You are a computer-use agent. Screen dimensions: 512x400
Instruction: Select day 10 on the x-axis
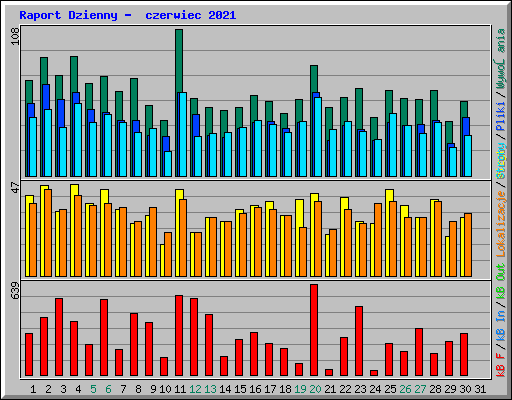165,389
